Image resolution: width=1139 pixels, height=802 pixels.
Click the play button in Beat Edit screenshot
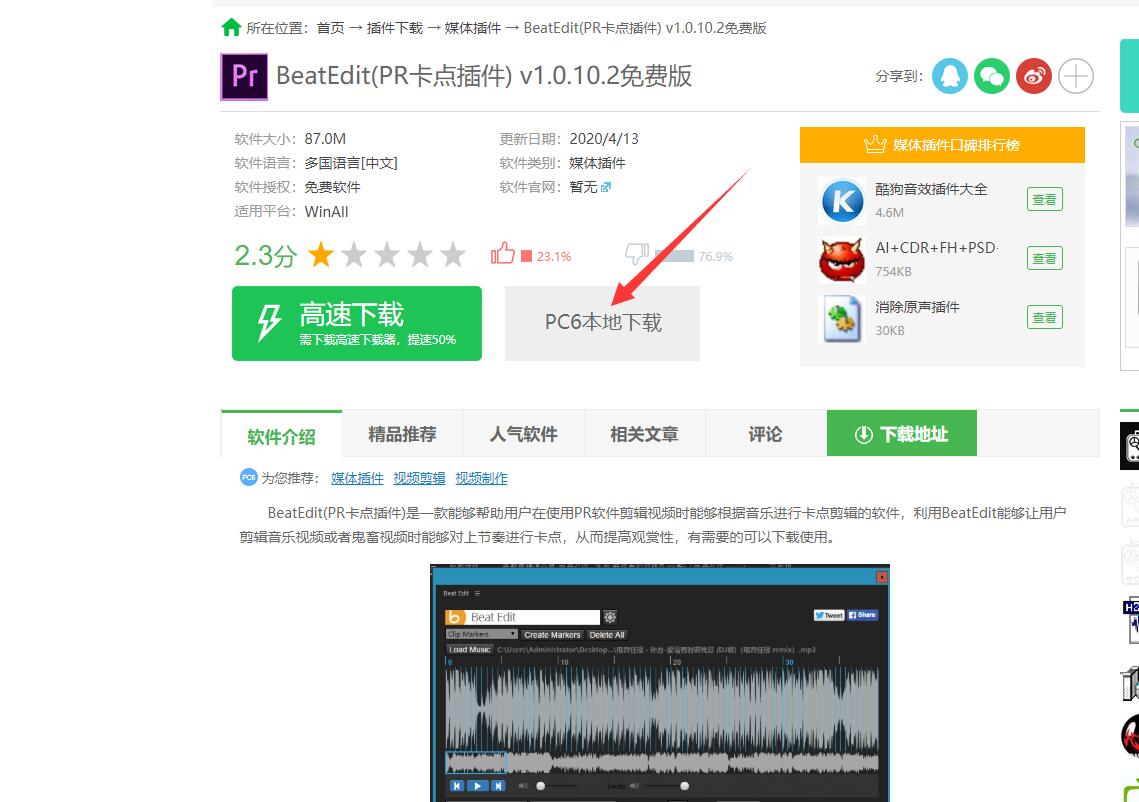[477, 785]
